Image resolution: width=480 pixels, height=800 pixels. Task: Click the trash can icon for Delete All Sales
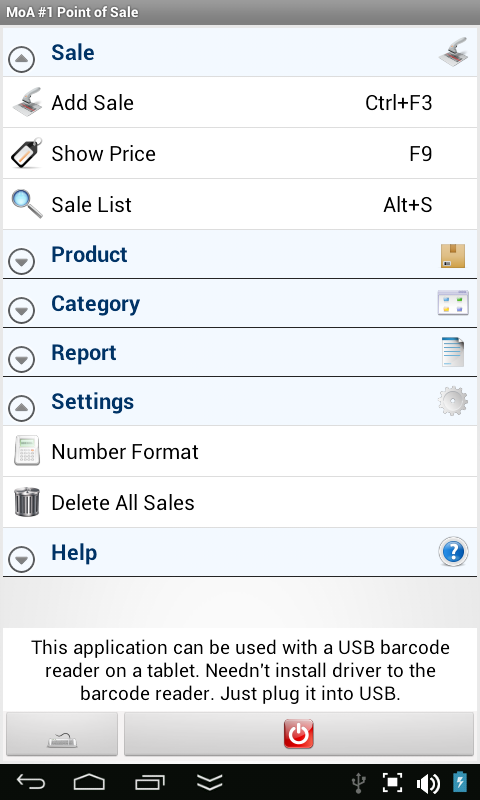pos(27,502)
